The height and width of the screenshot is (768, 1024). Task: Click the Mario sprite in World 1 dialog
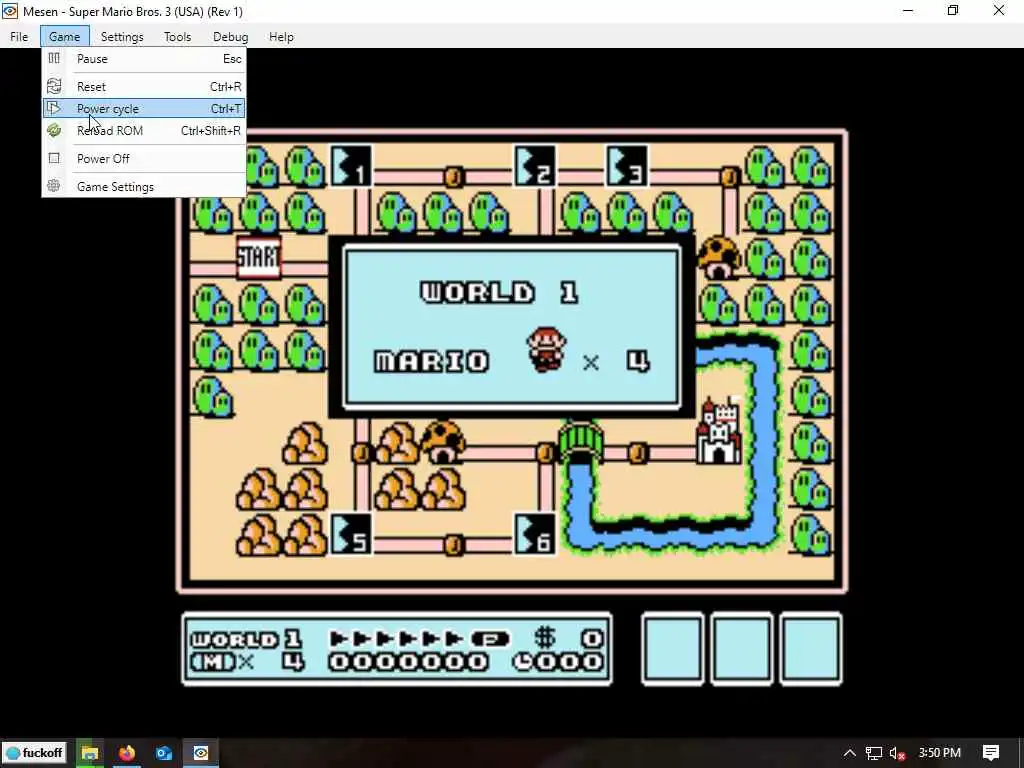click(547, 350)
